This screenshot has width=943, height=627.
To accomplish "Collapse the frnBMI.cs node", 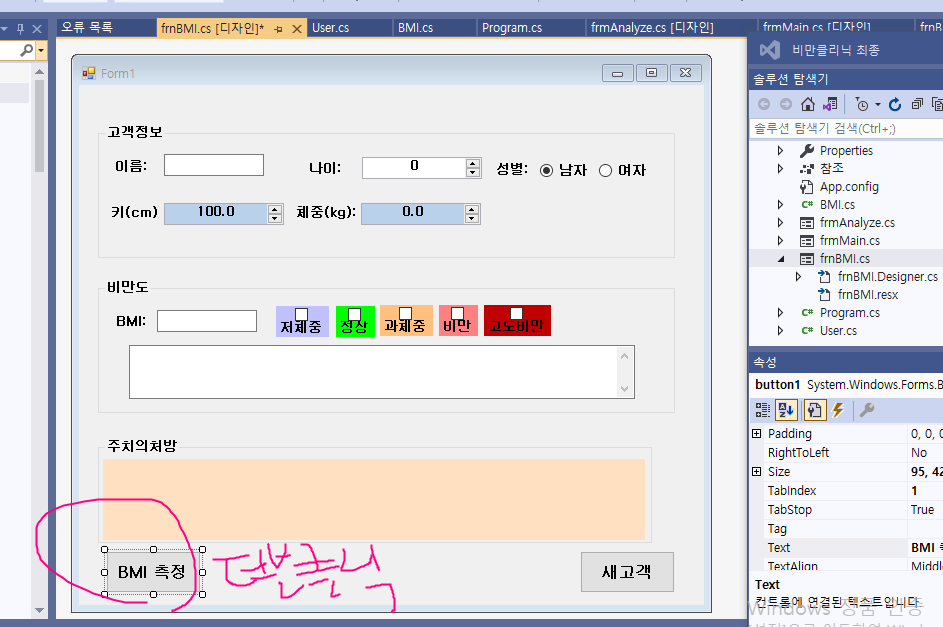I will 781,259.
